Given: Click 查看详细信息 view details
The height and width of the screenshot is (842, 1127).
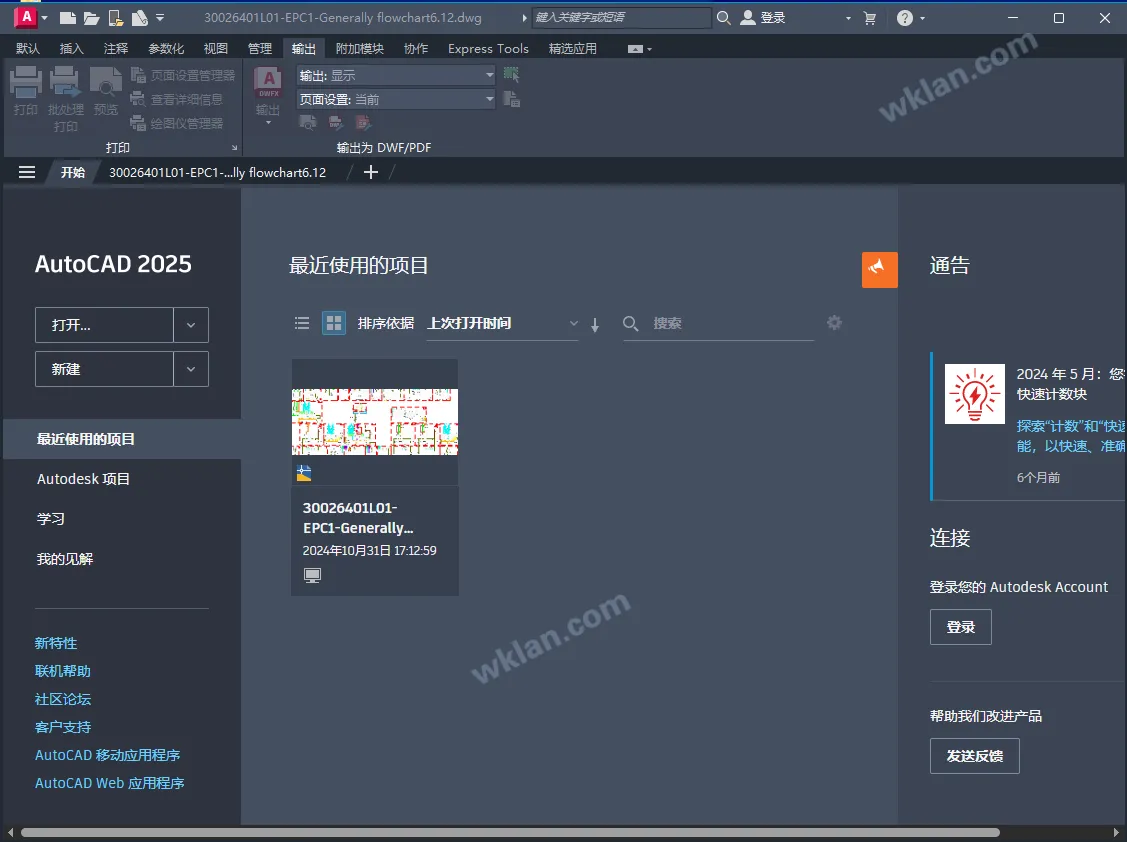Looking at the screenshot, I should point(177,99).
